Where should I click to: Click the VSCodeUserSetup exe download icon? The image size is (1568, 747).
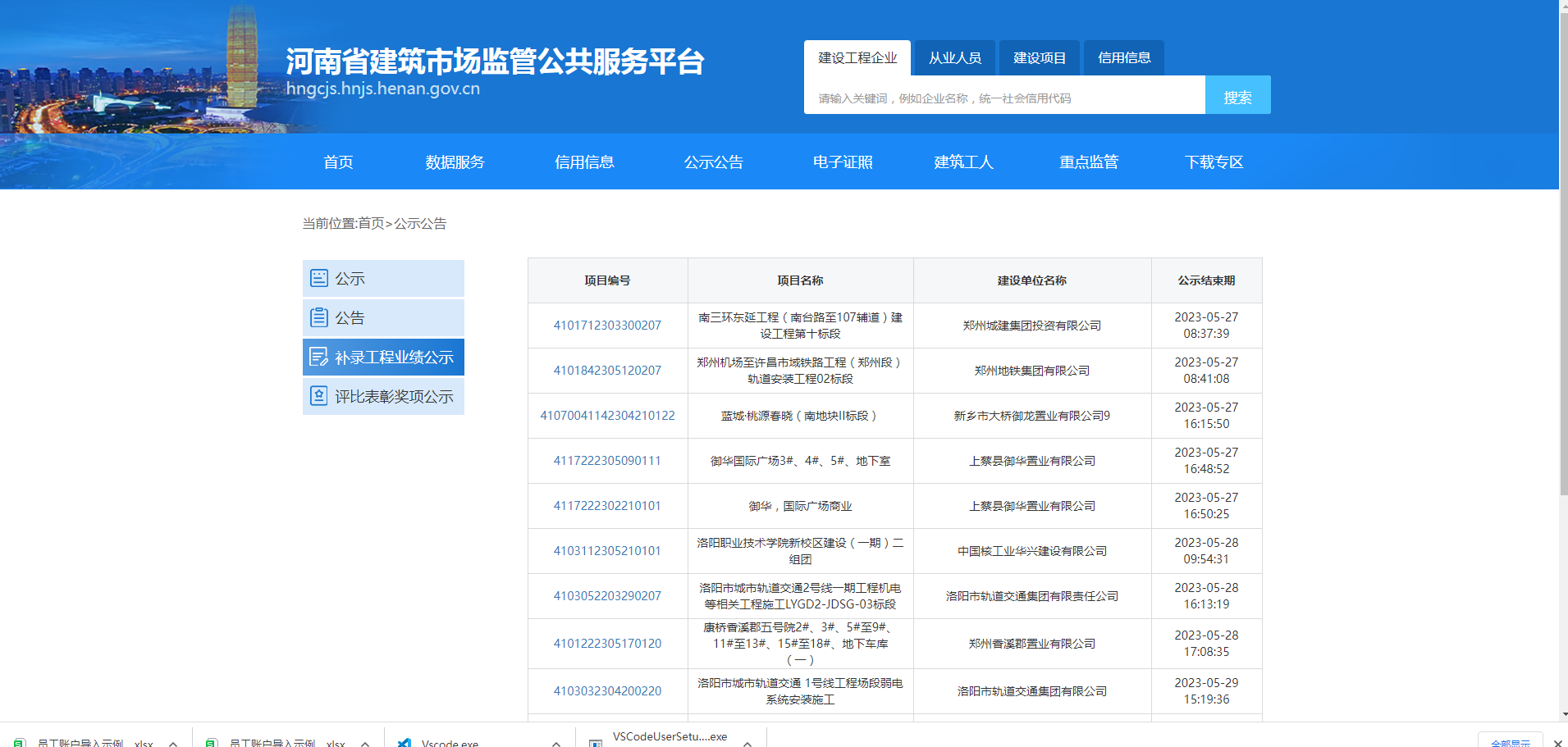click(596, 742)
